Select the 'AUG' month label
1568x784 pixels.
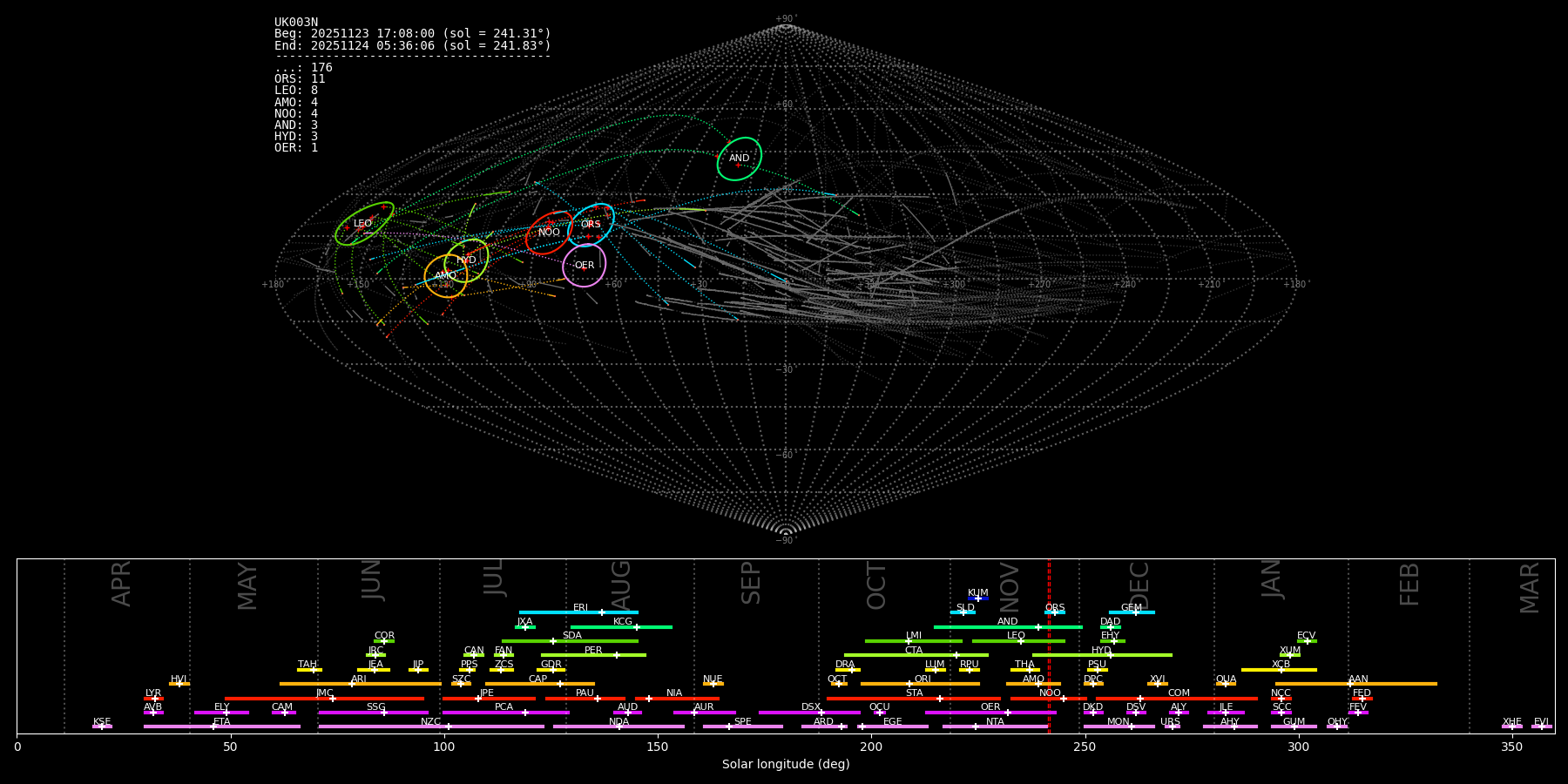pos(621,585)
